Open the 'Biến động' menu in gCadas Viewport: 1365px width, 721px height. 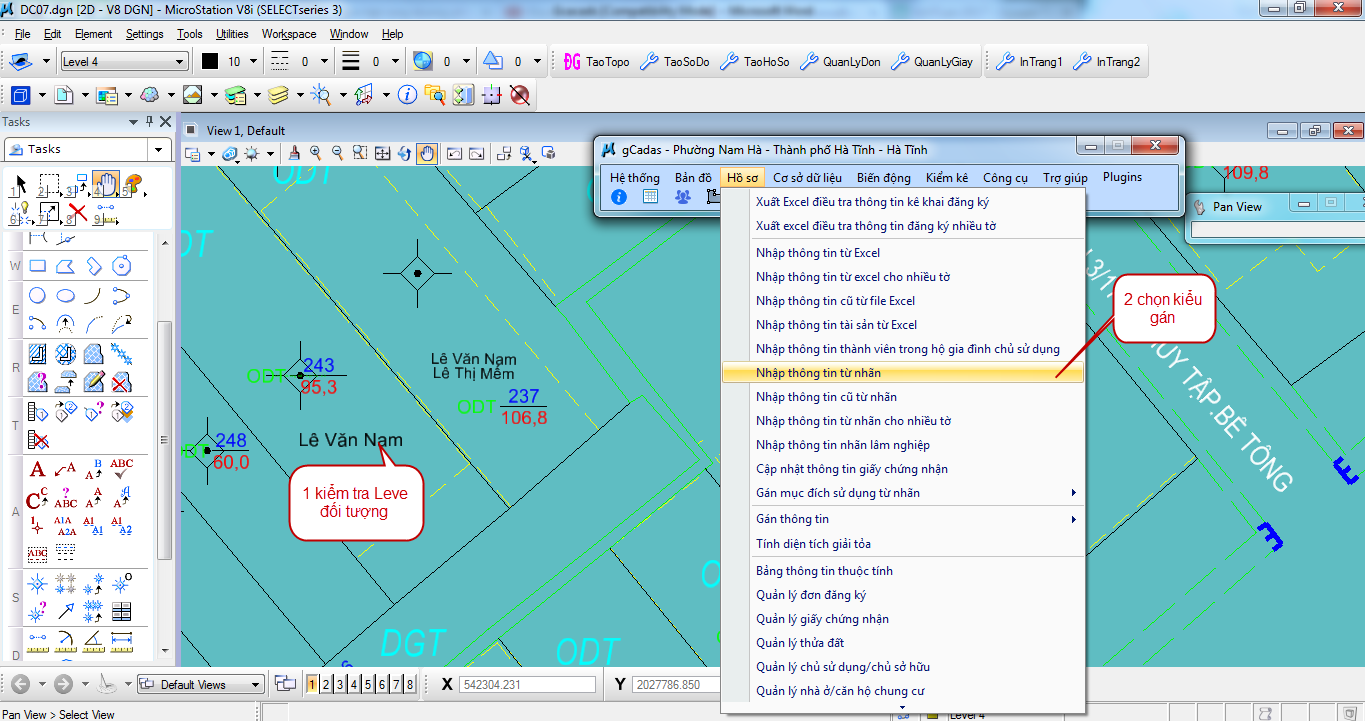point(883,177)
